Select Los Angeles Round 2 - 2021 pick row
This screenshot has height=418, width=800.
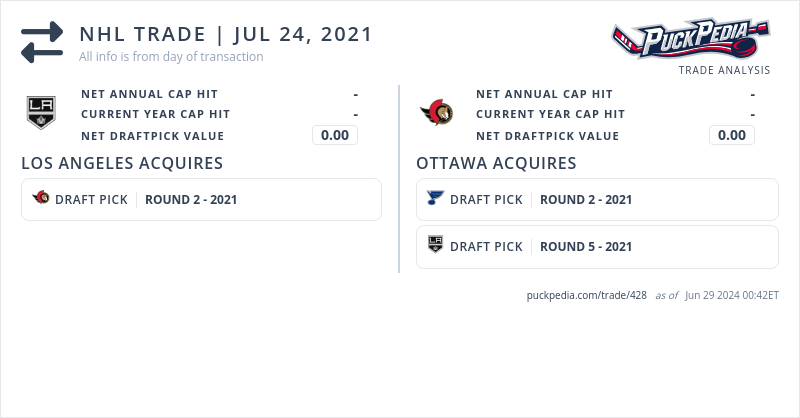201,199
